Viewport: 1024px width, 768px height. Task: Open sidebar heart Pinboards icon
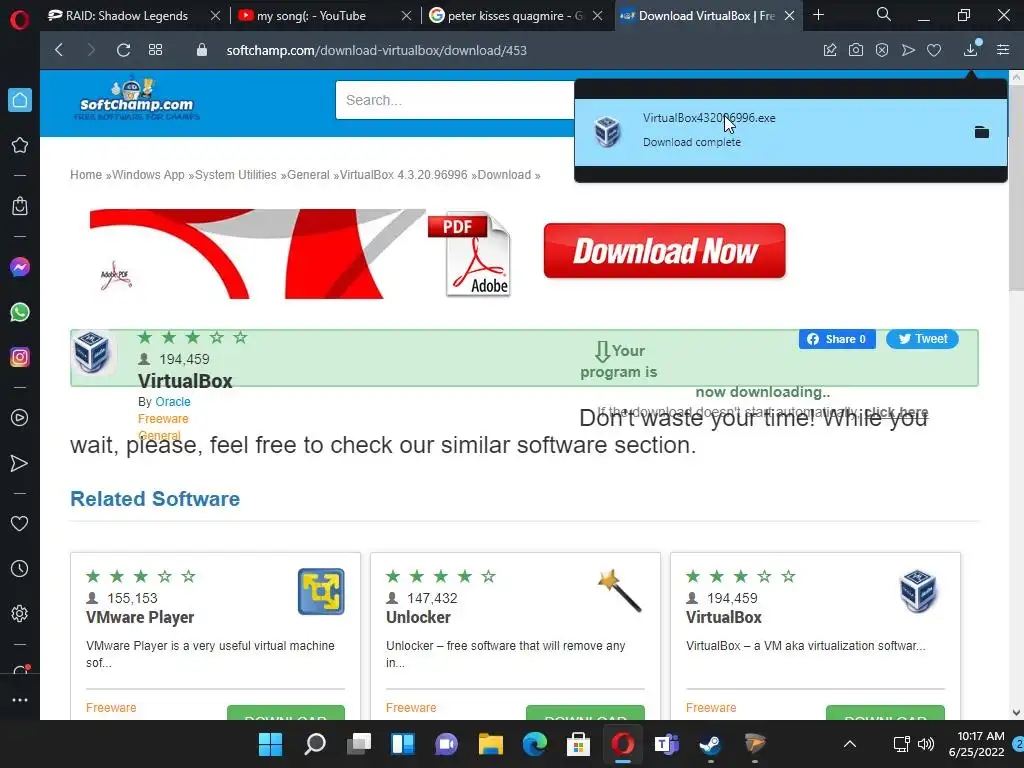20,524
